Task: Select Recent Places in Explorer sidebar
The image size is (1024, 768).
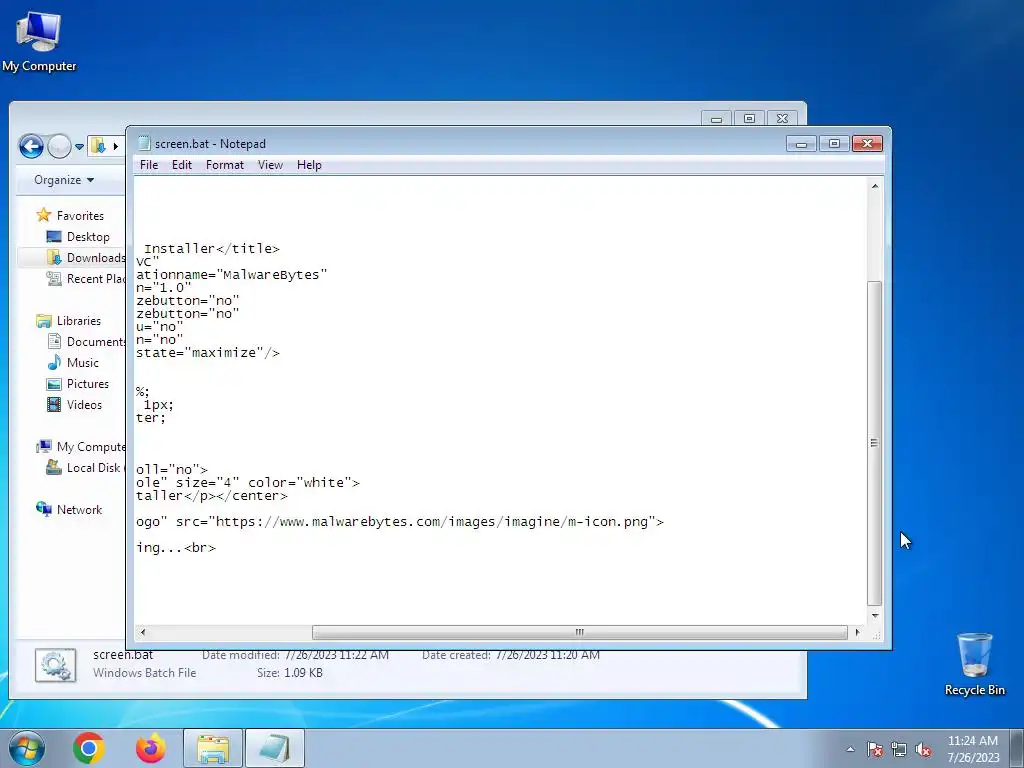Action: [x=95, y=278]
